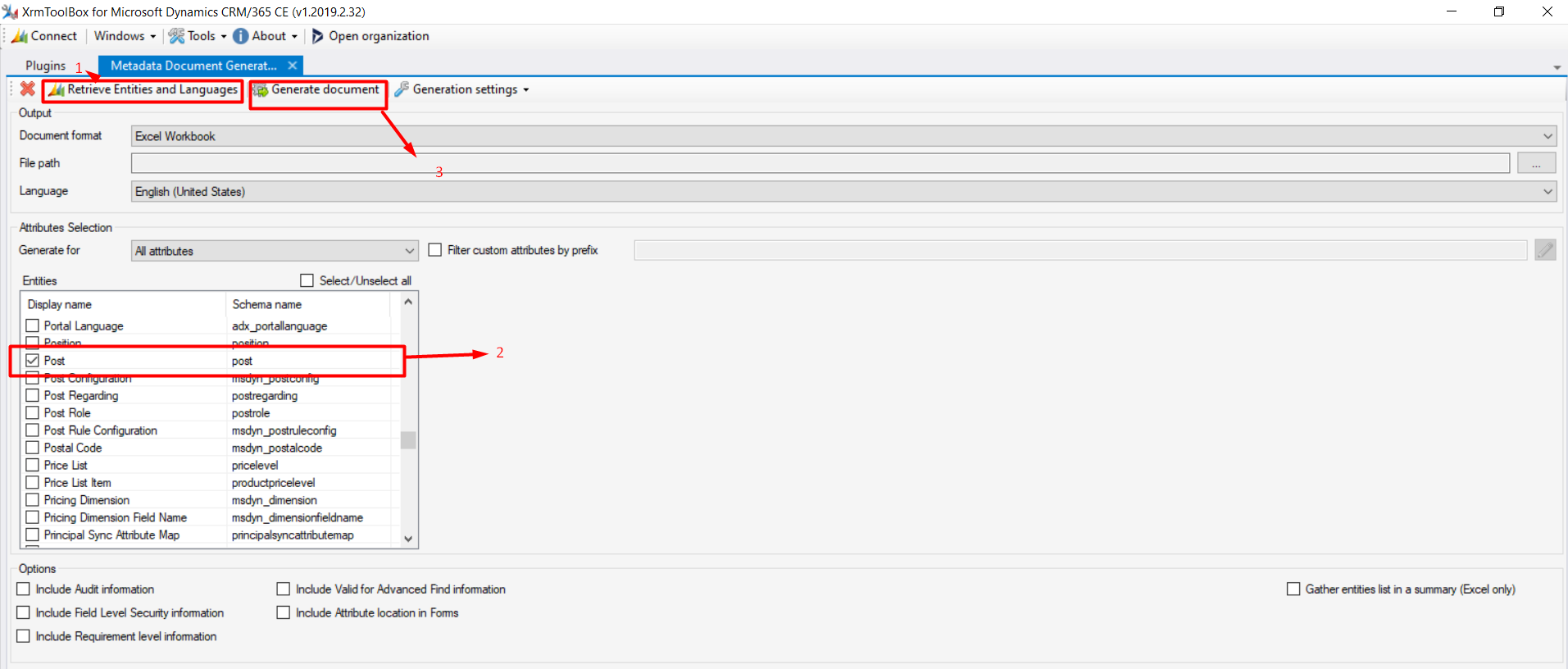
Task: Open the Windows menu
Action: click(x=124, y=36)
